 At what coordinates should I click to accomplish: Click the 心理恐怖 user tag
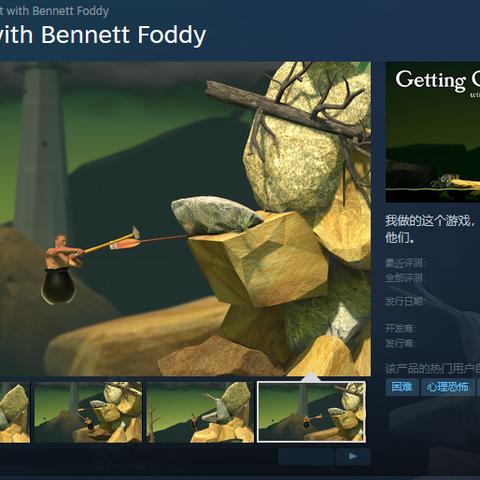448,387
